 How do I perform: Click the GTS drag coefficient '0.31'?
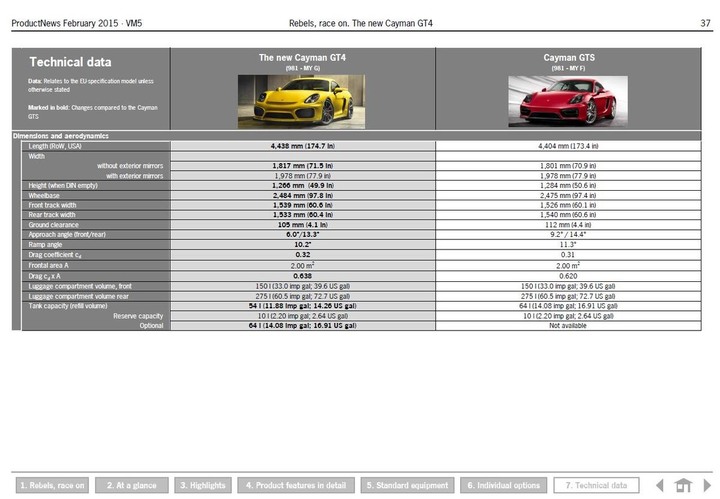(x=568, y=255)
